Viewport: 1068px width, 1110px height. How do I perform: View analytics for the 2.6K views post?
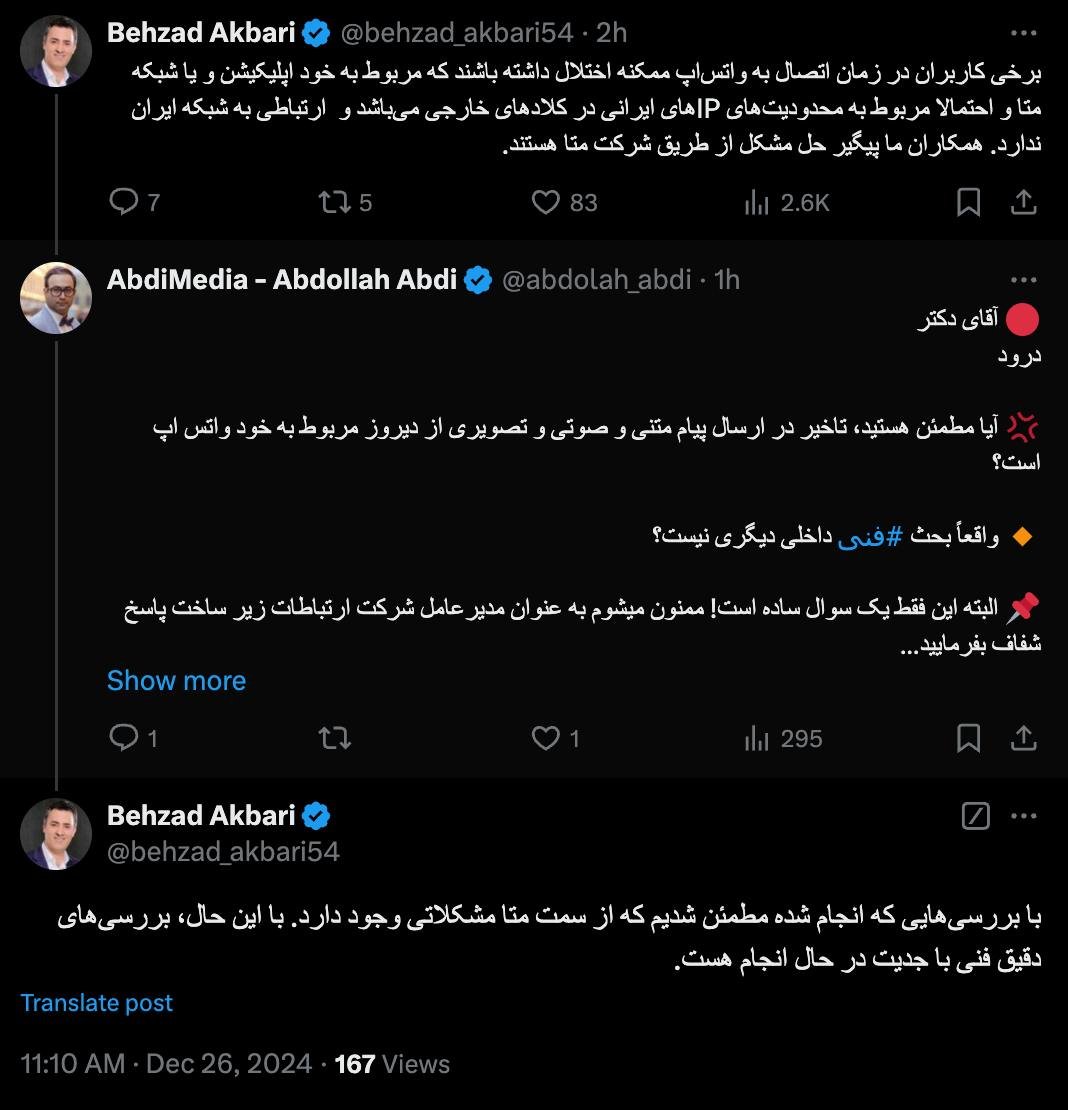pos(757,203)
